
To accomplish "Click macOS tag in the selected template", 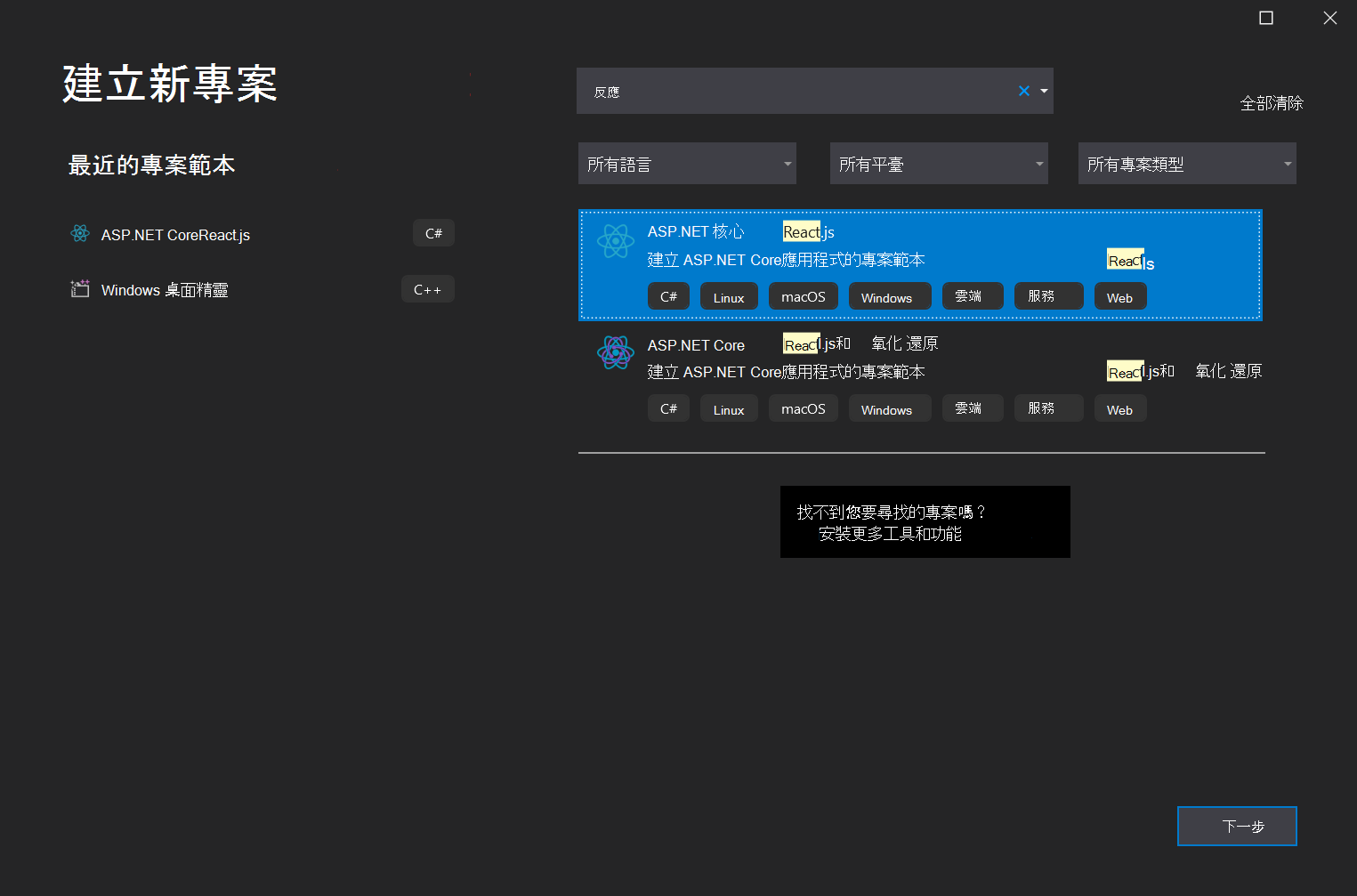I will point(804,296).
